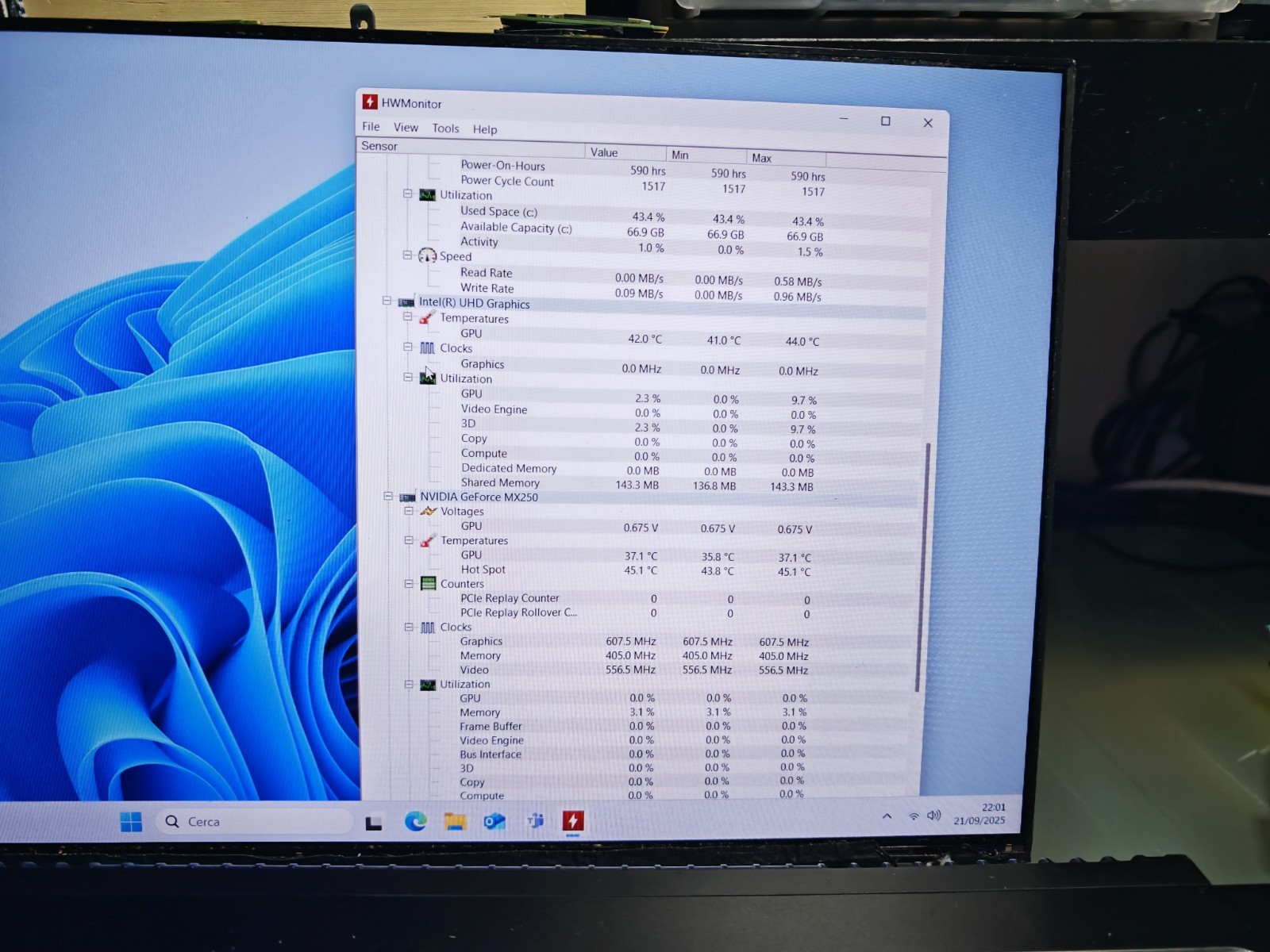Click the thermometer icon under NVIDIA MX250
This screenshot has height=952, width=1270.
tap(428, 541)
